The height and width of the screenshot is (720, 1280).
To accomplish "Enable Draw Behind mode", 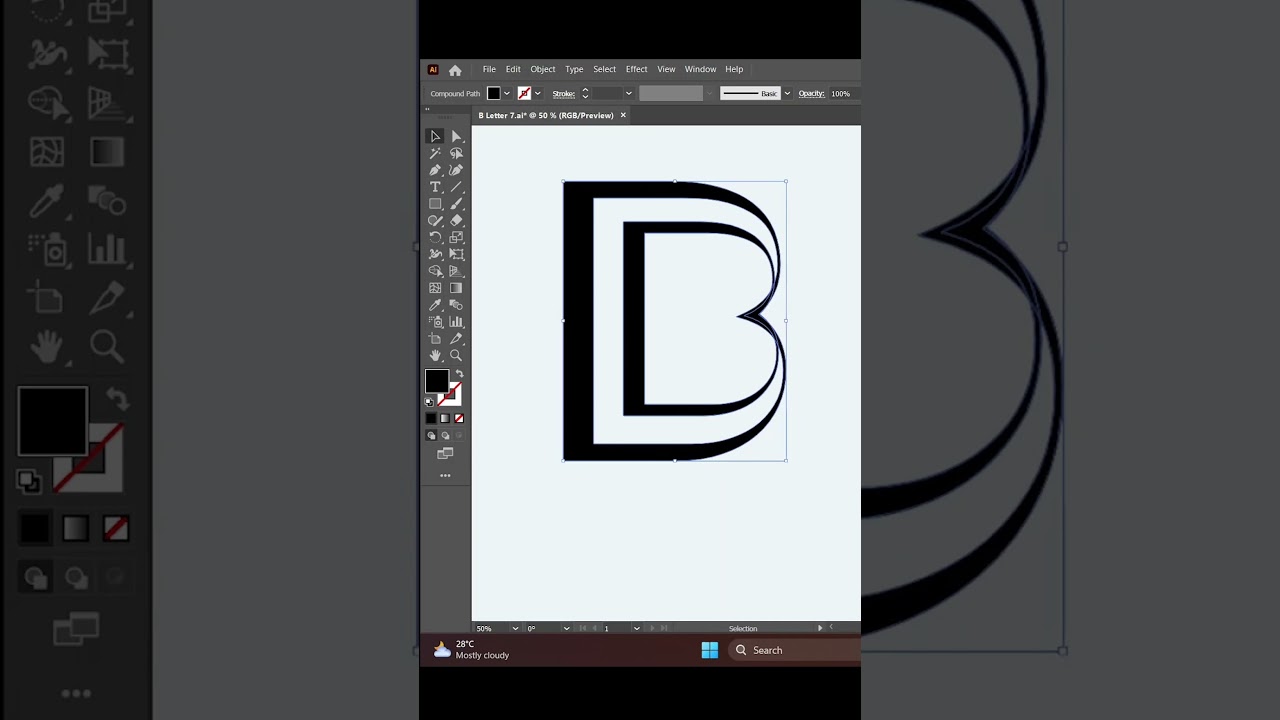I will tap(445, 436).
